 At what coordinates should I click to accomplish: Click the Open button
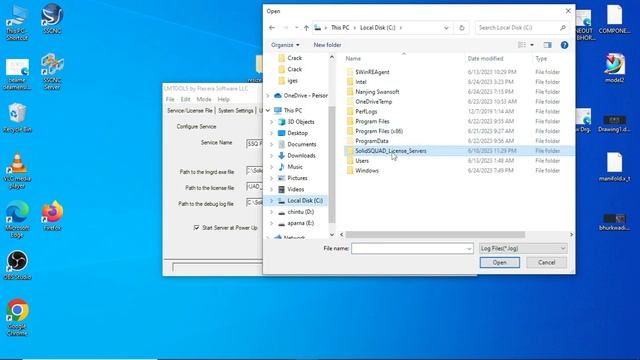(500, 262)
